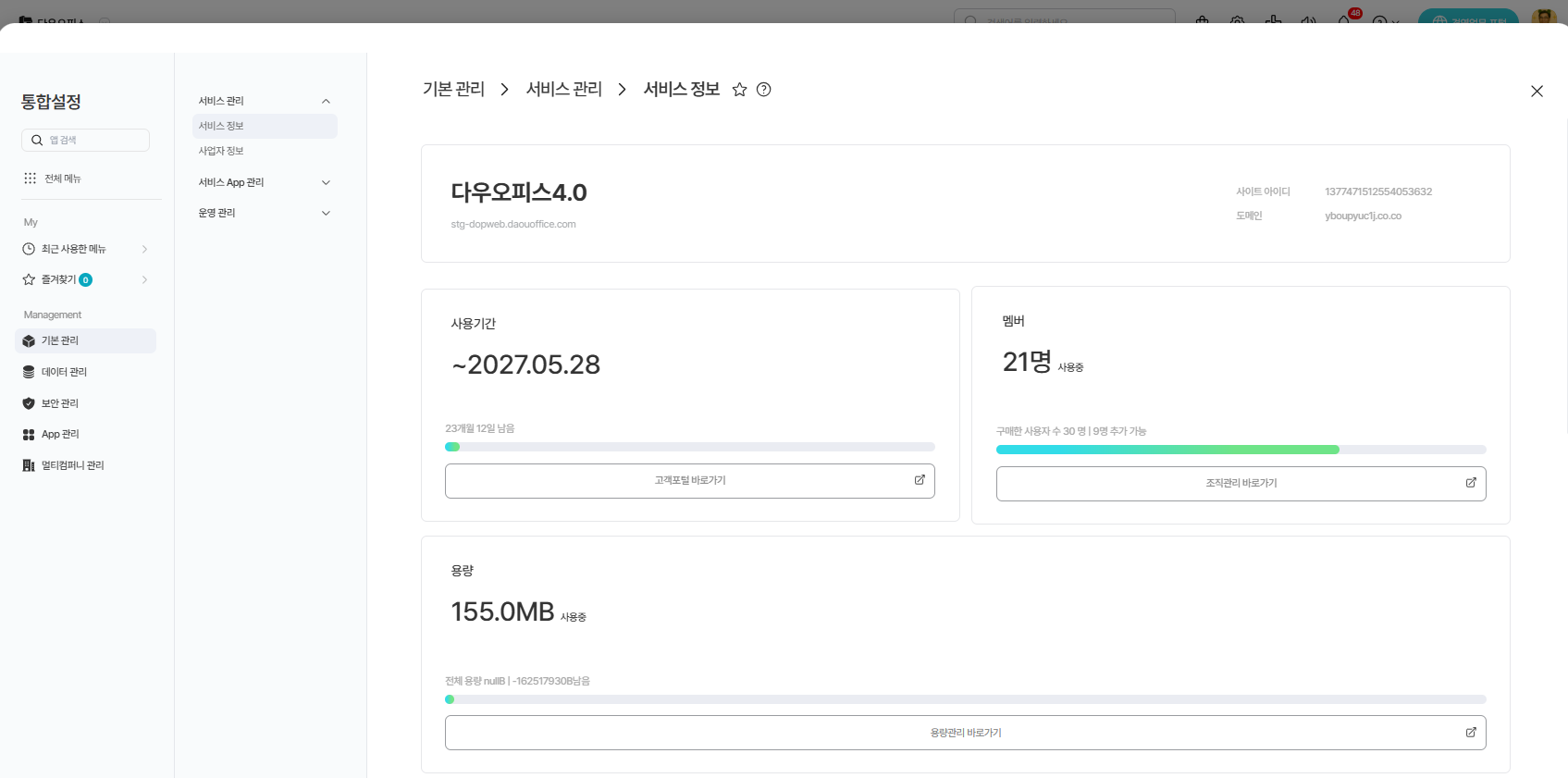Open 보안 관리 shield menu
Viewport: 1568px width, 778px height.
point(60,403)
